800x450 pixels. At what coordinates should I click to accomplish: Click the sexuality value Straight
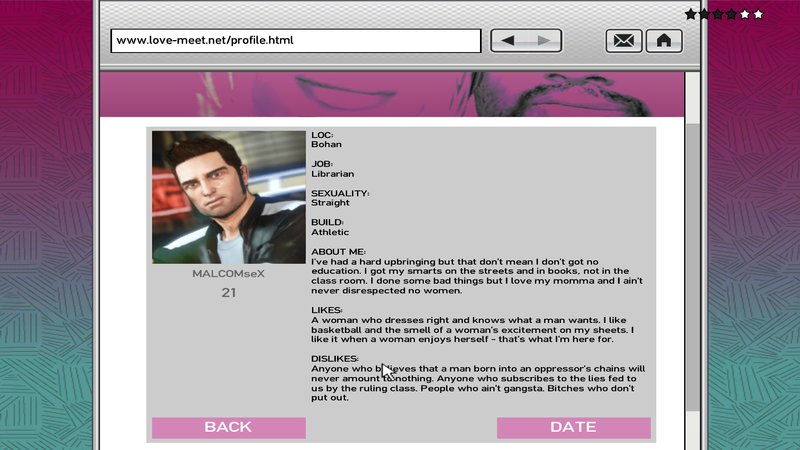pos(330,203)
